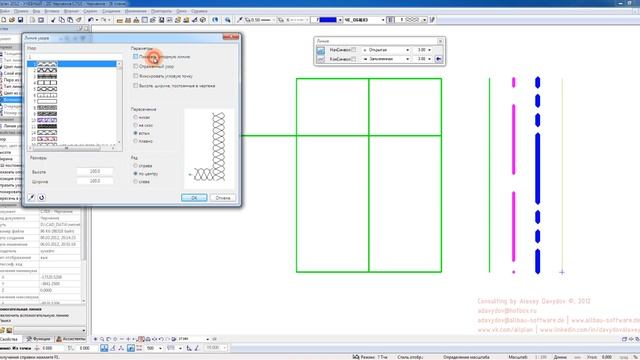
Task: Click the Paste clipboard icon
Action: 70,20
